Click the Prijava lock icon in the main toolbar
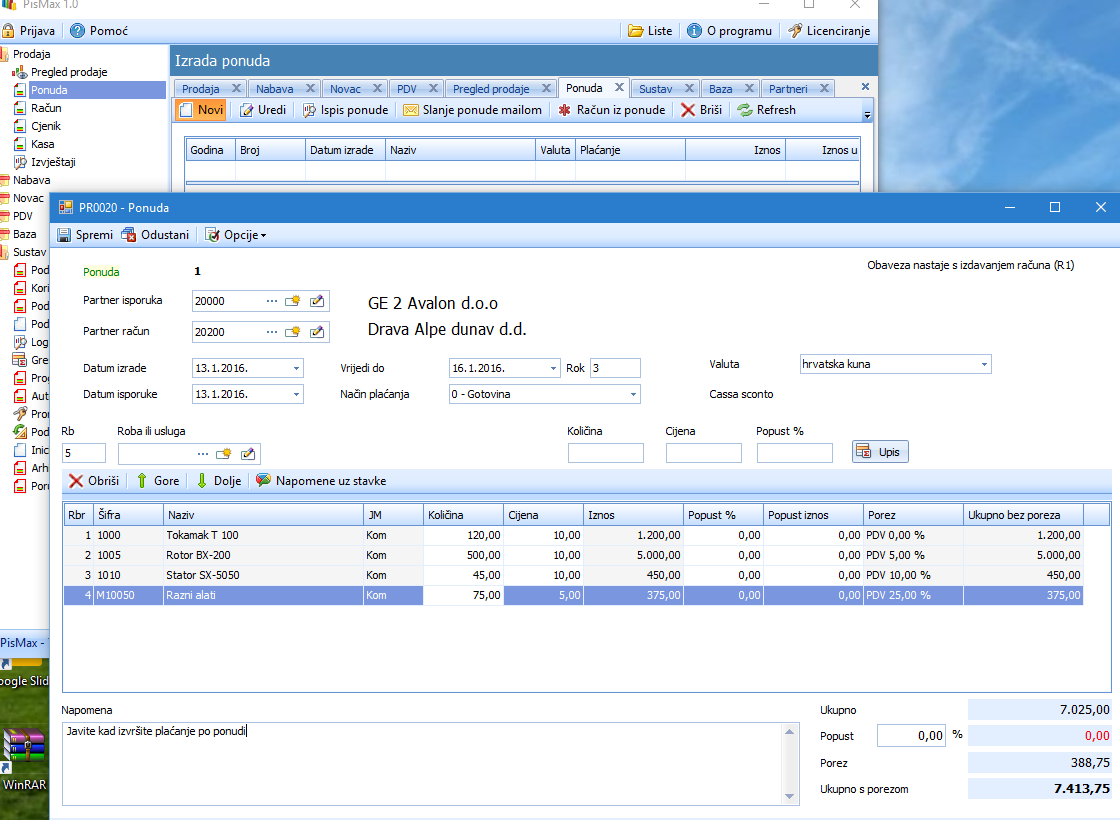Screen dimensions: 1120x820 point(9,31)
